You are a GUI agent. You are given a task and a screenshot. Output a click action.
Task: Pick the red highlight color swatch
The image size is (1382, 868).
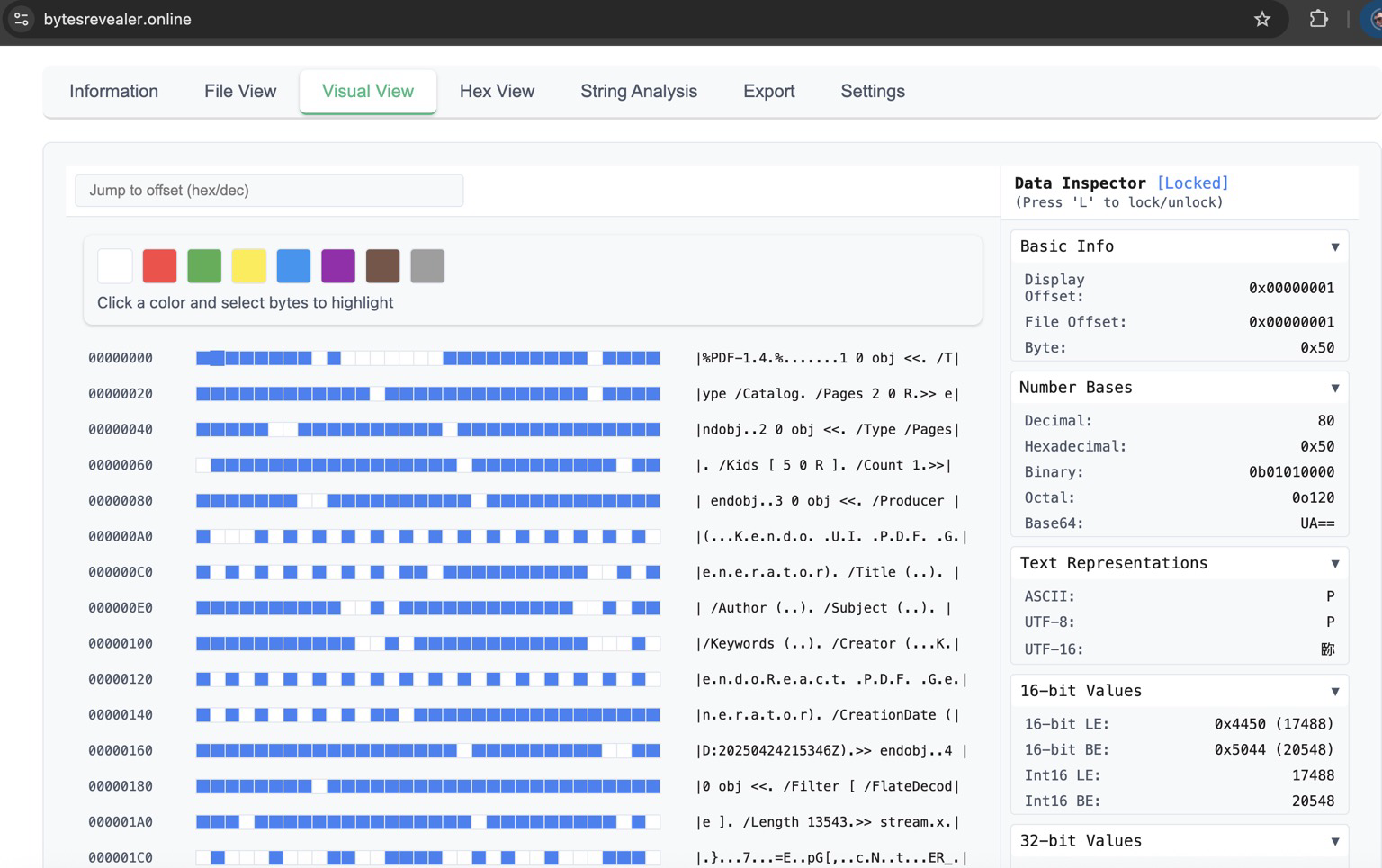(159, 266)
